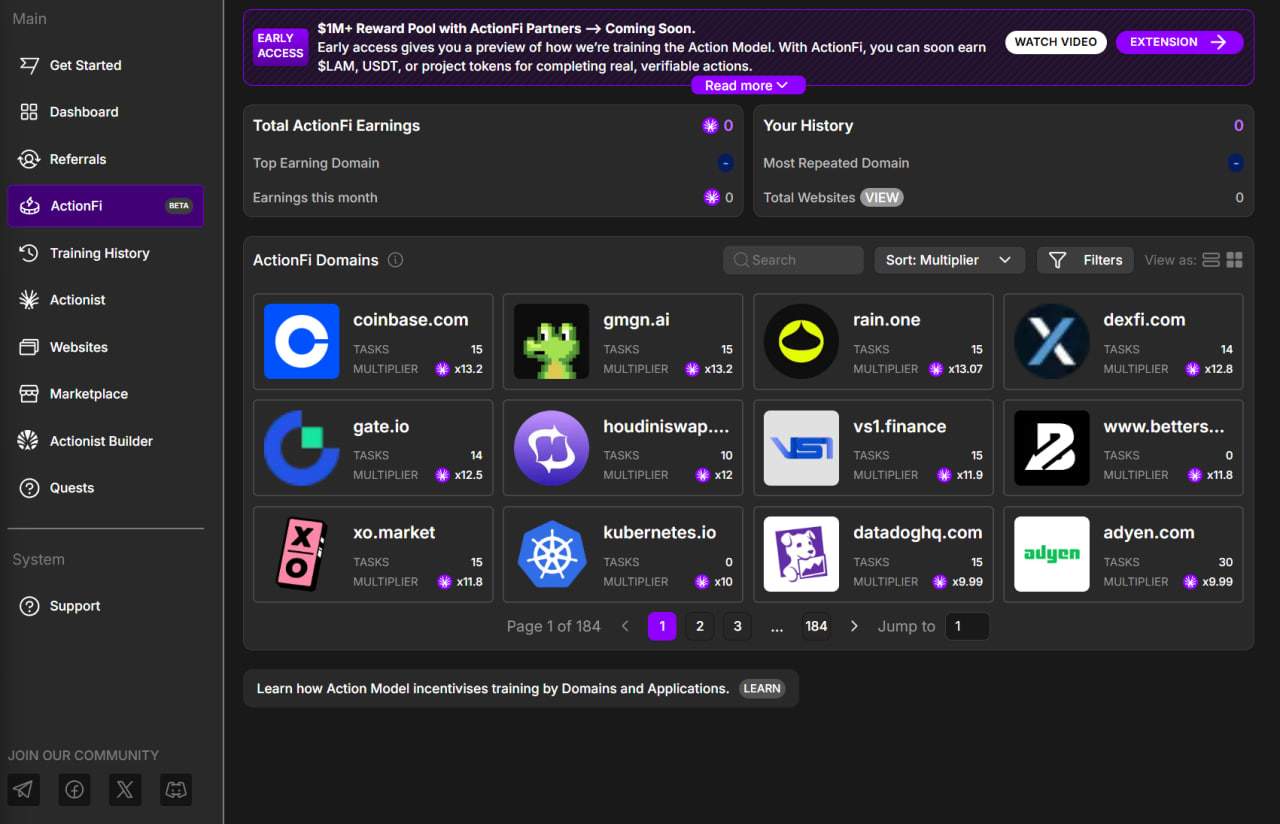Viewport: 1280px width, 824px height.
Task: Open the coinbase.com domain name
Action: point(411,320)
